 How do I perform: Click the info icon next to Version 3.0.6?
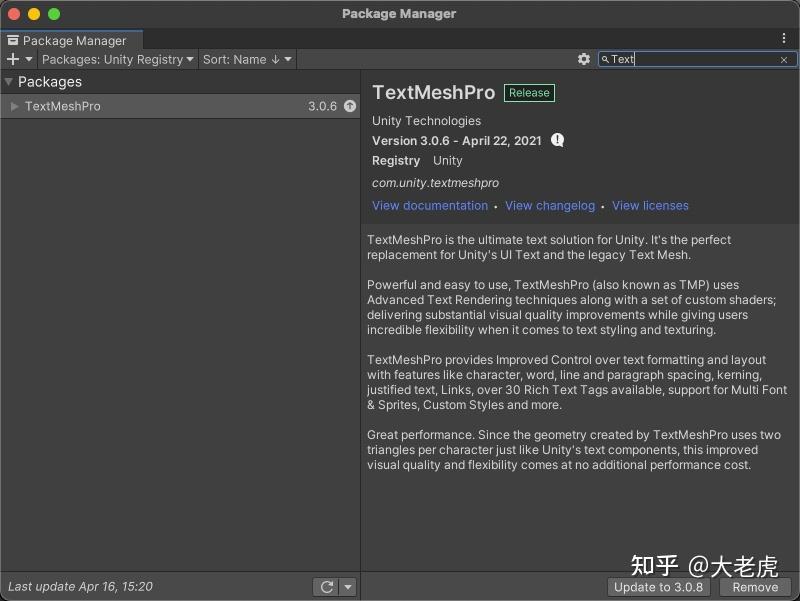tap(556, 140)
